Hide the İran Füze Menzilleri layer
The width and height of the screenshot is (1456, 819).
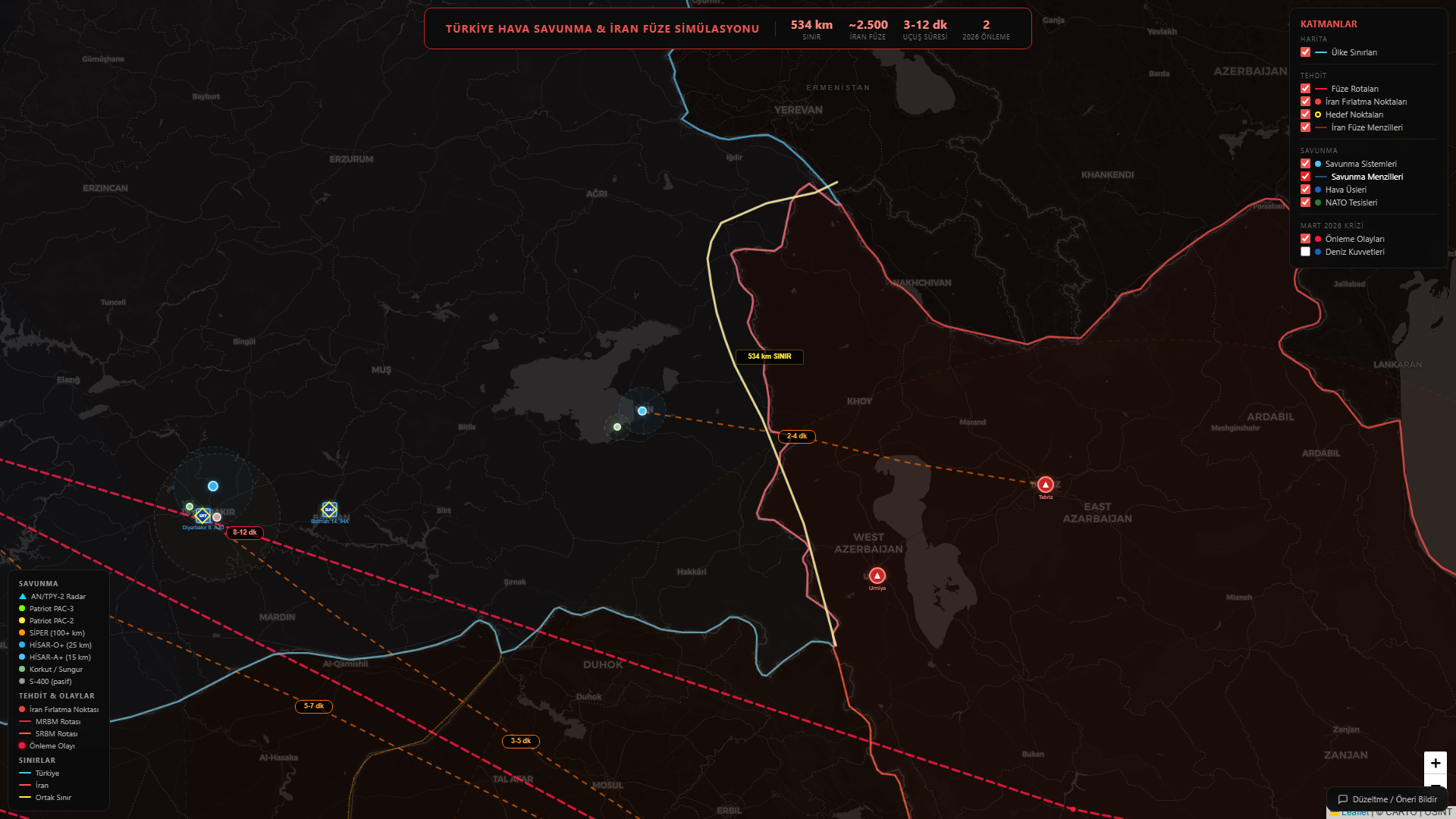point(1305,127)
